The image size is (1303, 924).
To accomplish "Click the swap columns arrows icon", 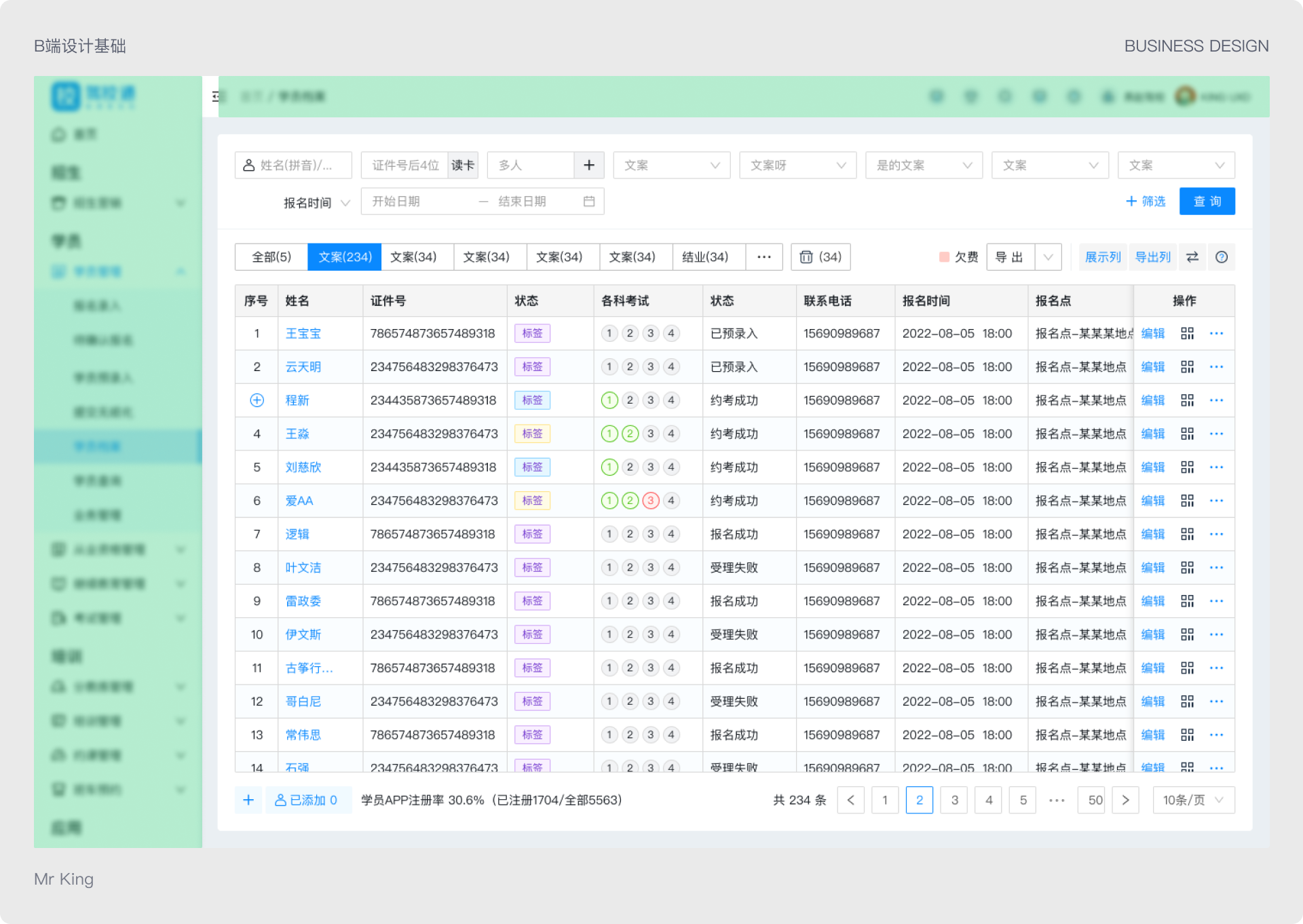I will click(1192, 257).
